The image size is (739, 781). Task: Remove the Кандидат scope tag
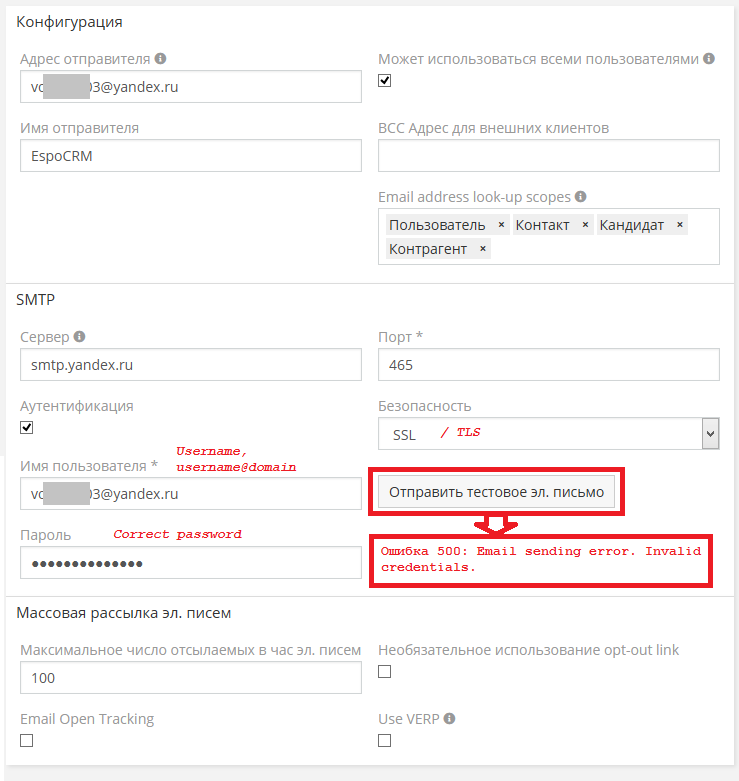(680, 225)
